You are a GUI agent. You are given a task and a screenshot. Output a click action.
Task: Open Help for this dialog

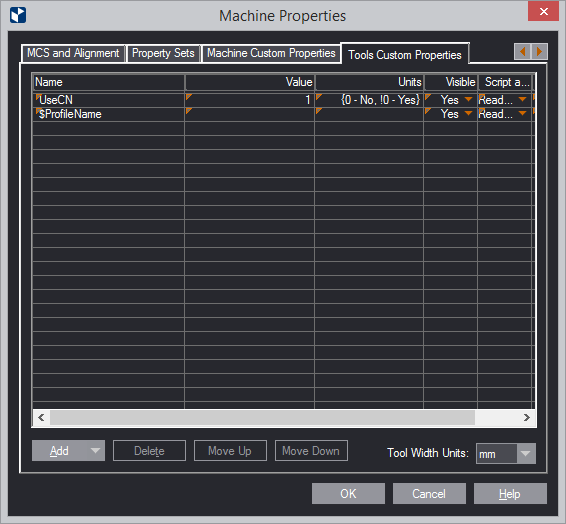[510, 494]
